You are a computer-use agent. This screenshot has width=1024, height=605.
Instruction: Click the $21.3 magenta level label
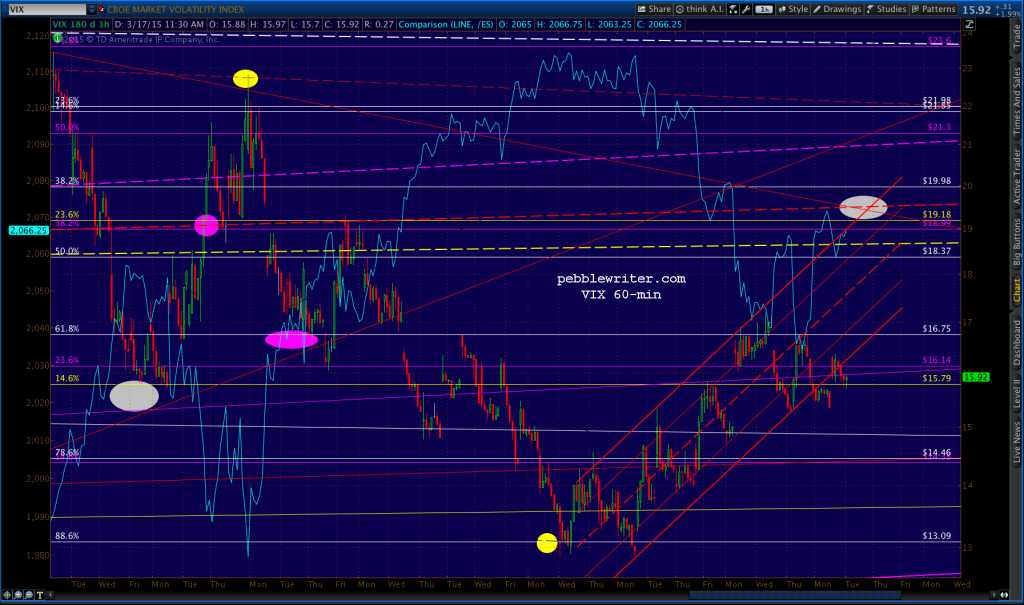939,127
